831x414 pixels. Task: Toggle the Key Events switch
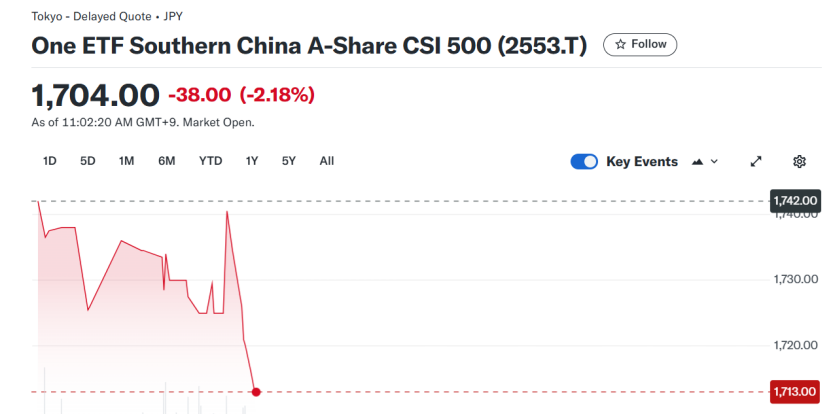coord(584,162)
